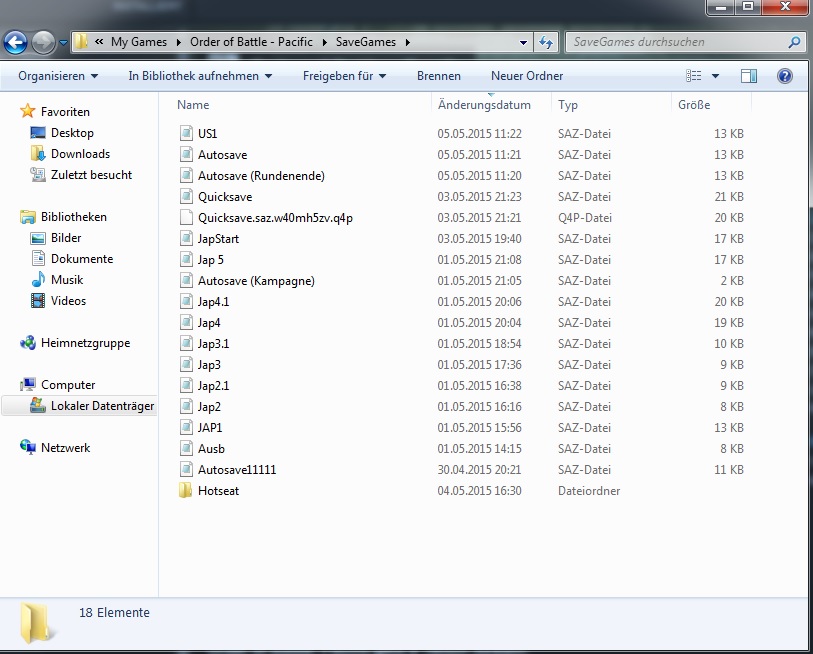Click the Back navigation arrow button

point(16,43)
